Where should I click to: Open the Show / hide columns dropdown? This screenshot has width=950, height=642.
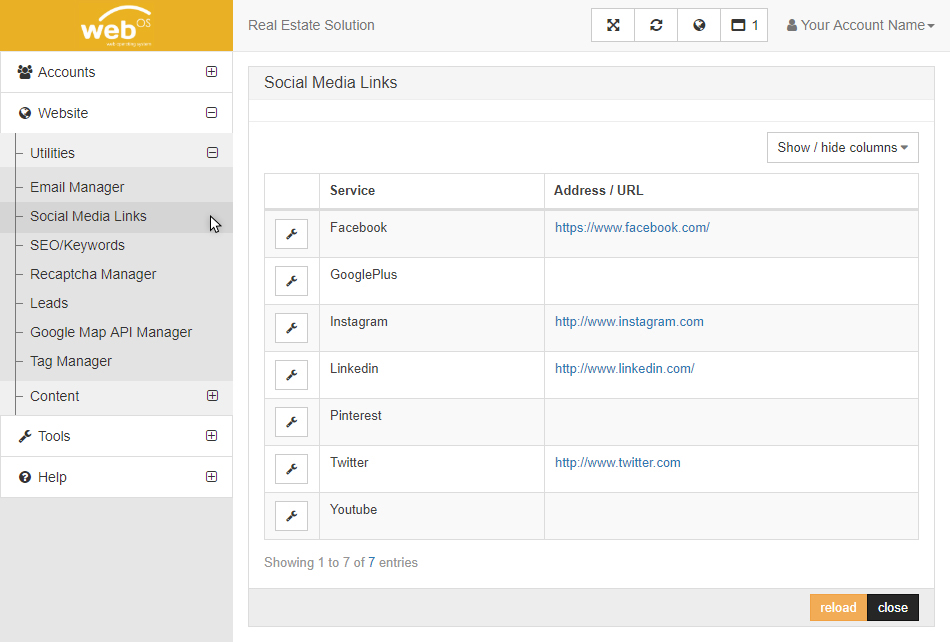[843, 148]
